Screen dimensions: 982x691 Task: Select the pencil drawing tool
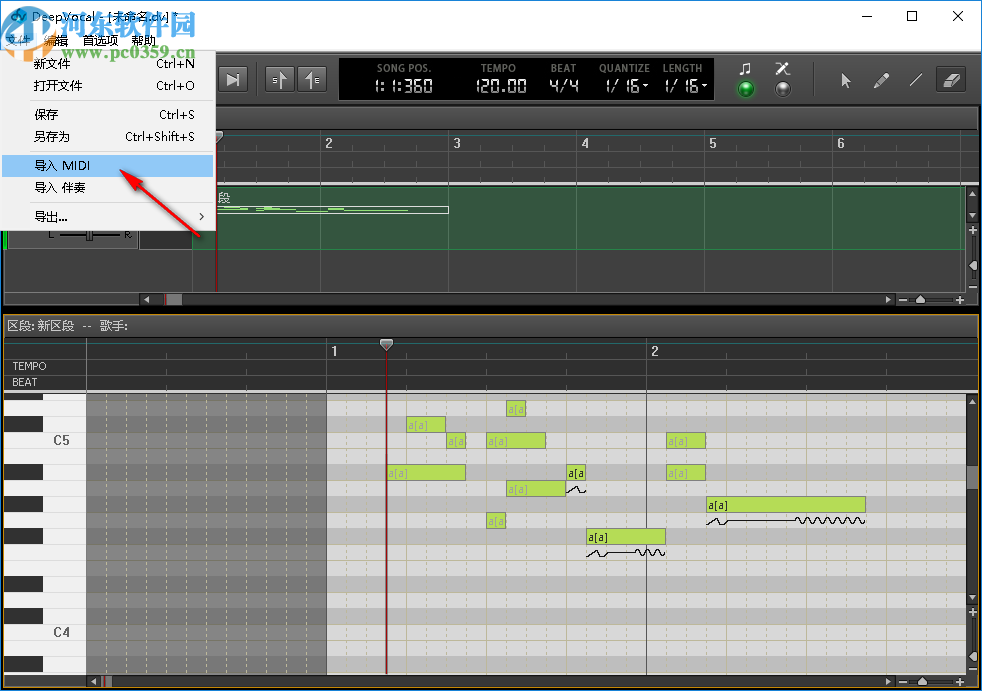click(881, 80)
